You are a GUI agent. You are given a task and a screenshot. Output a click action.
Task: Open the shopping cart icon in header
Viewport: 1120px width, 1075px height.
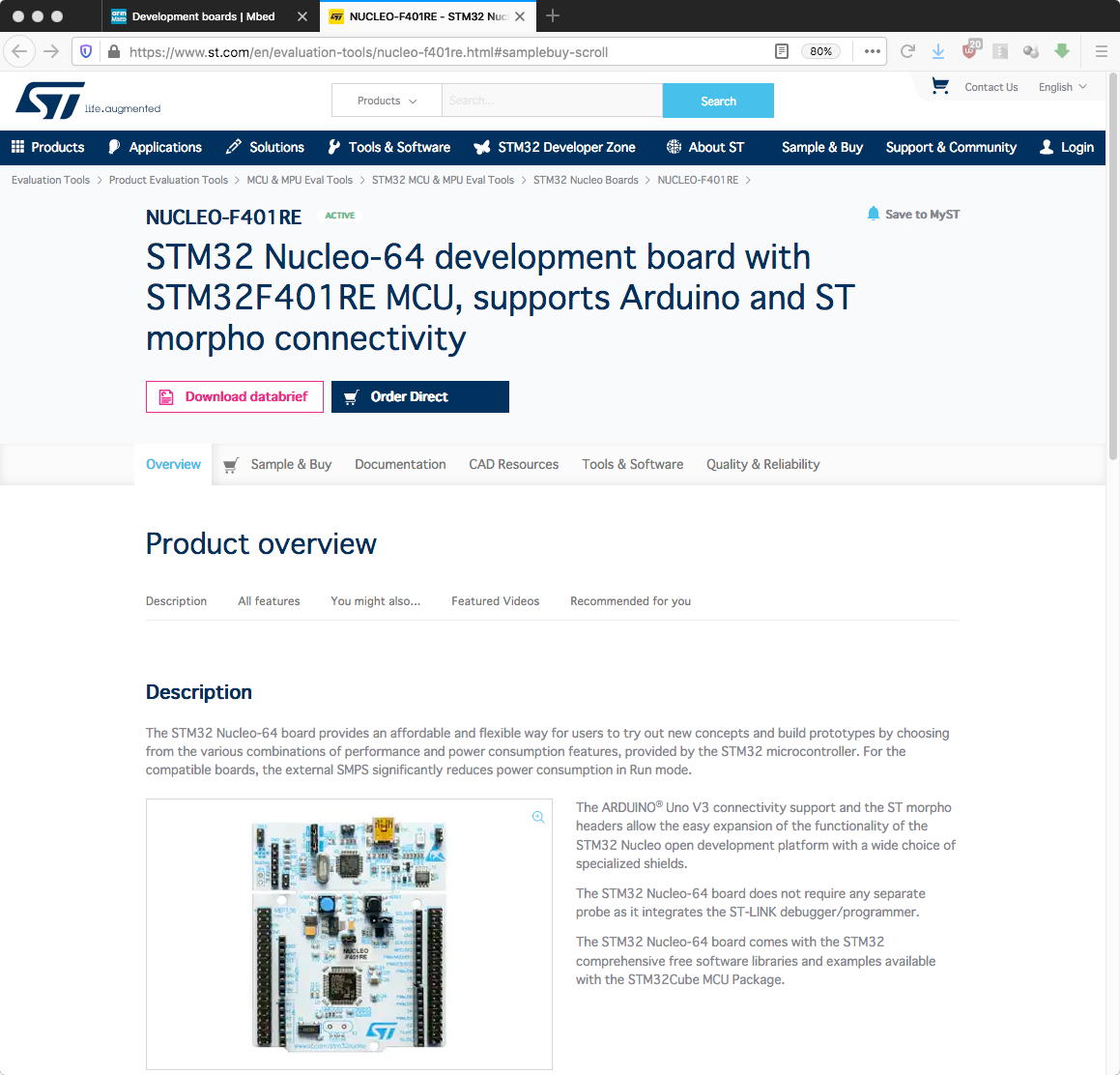(940, 86)
